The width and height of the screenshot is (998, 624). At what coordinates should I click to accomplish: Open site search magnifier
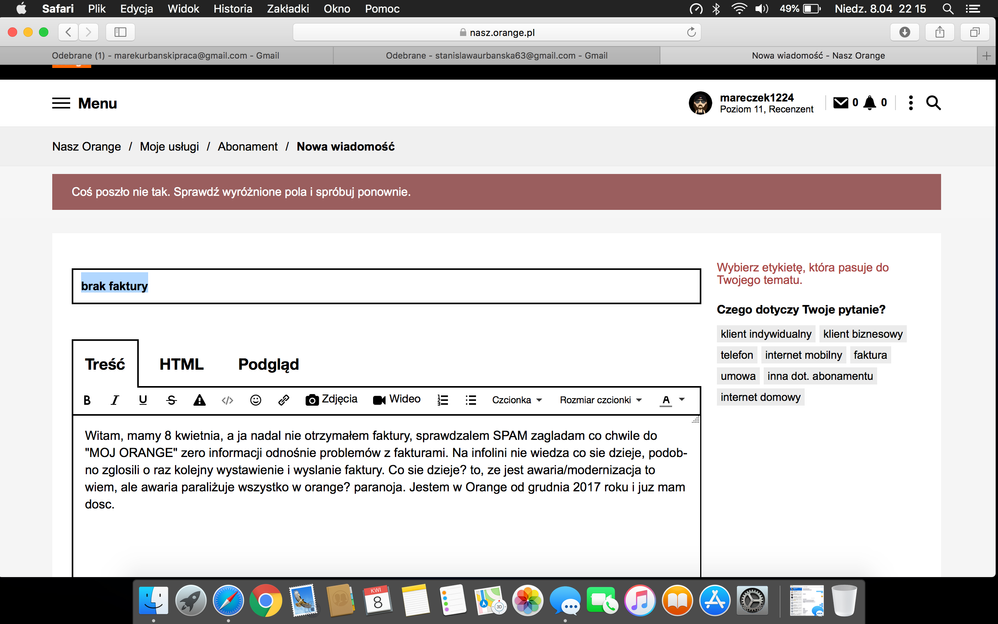[933, 103]
